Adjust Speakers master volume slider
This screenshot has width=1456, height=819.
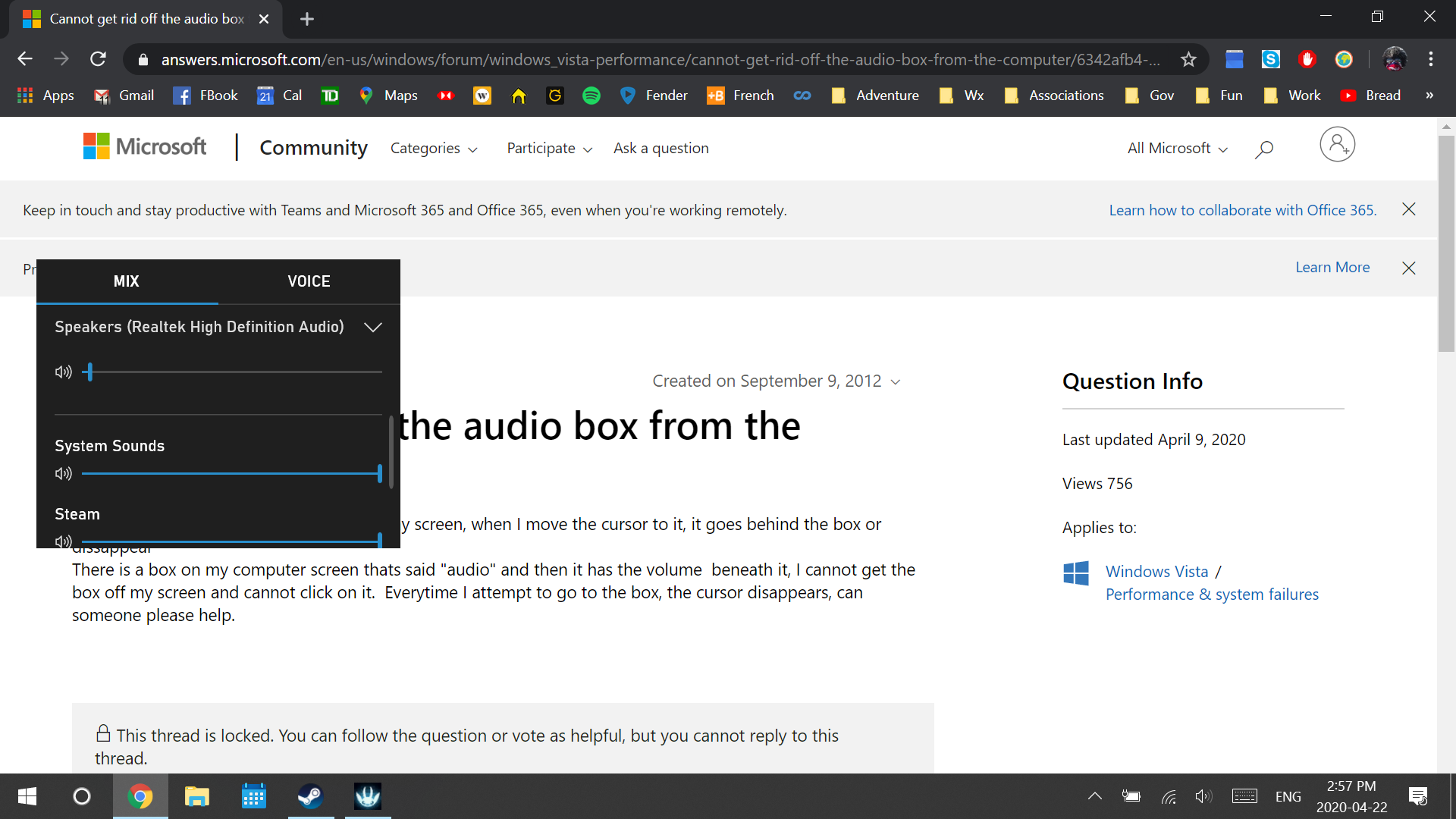(x=232, y=372)
